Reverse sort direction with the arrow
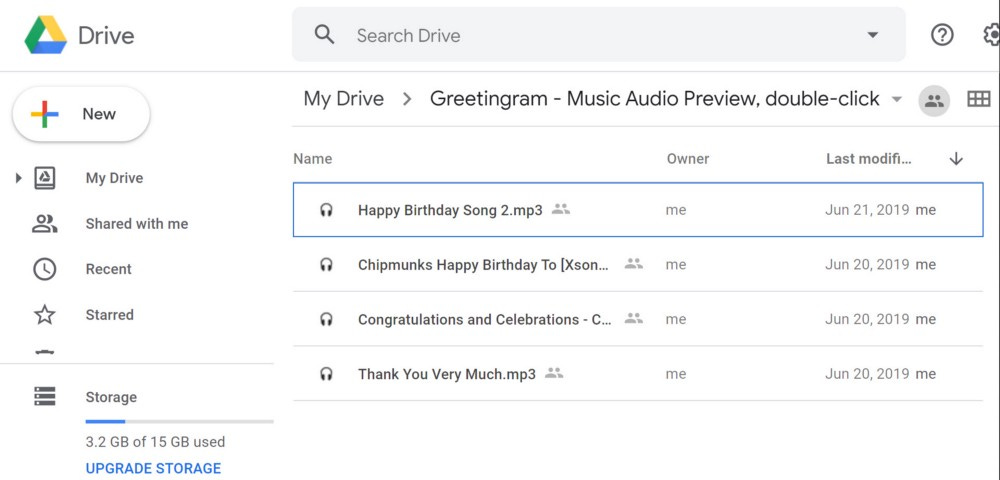Screen dimensions: 1000x480 [955, 159]
